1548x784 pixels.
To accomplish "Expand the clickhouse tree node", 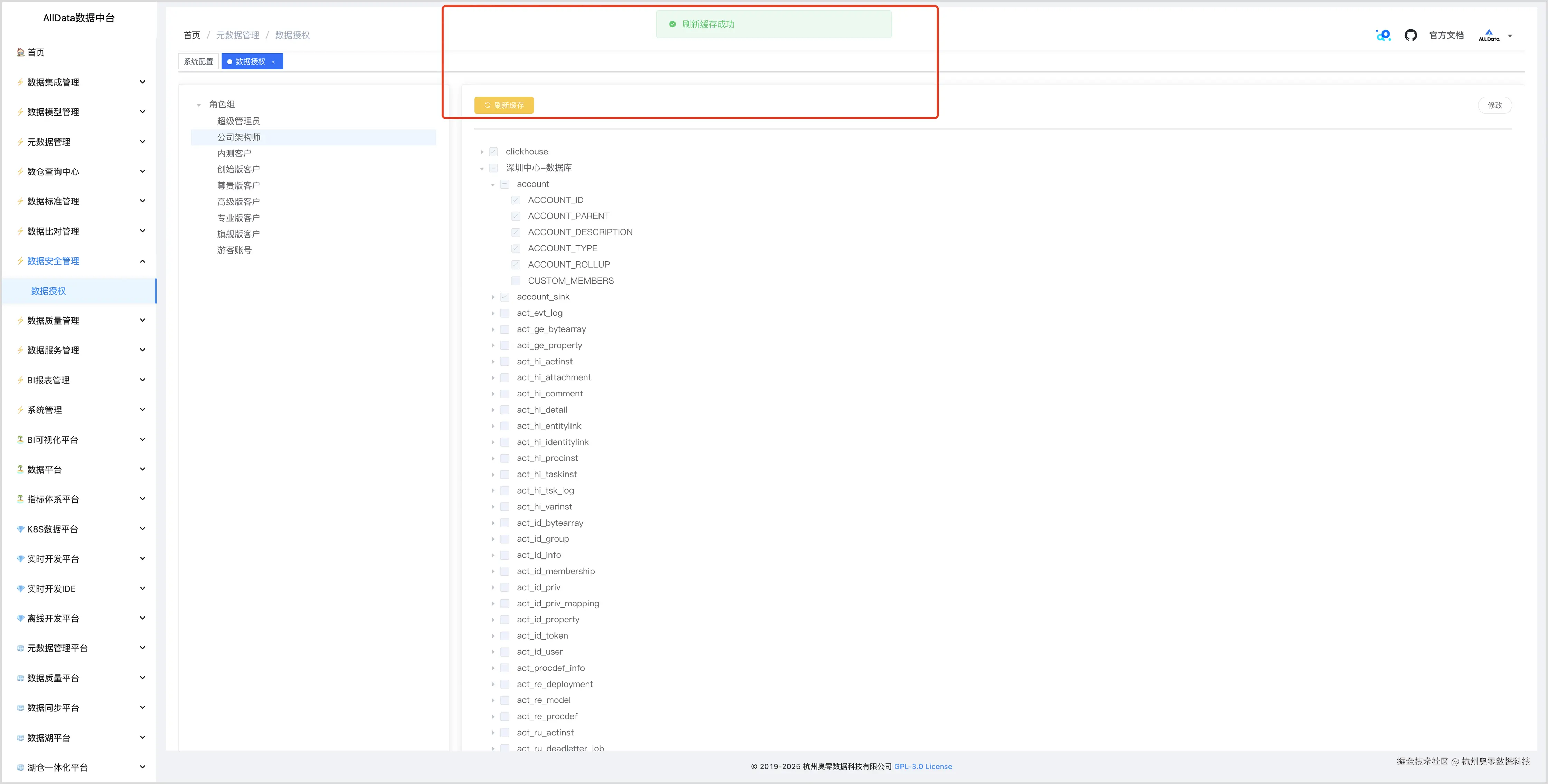I will point(482,152).
